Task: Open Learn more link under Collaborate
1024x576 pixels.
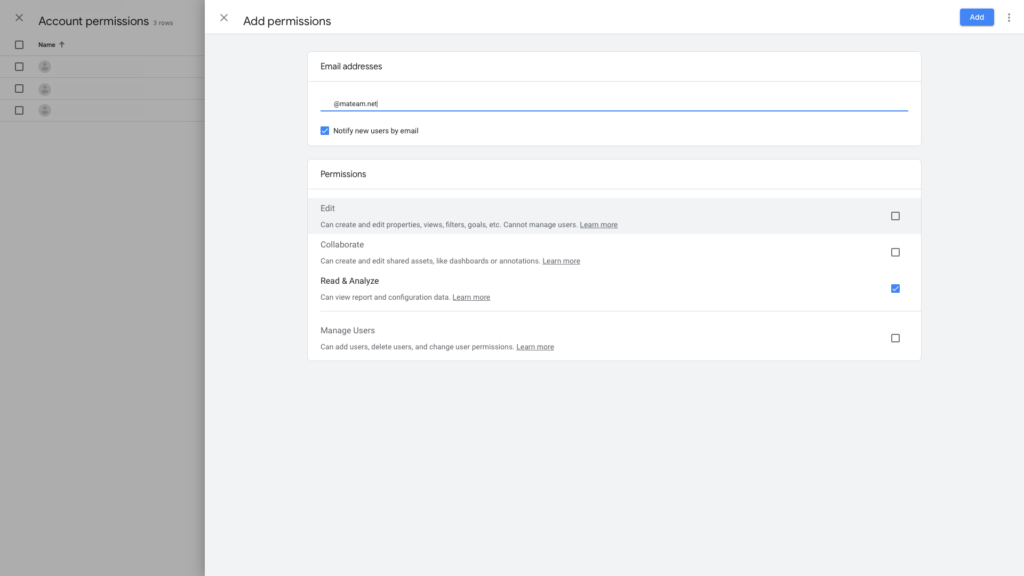Action: coord(561,260)
